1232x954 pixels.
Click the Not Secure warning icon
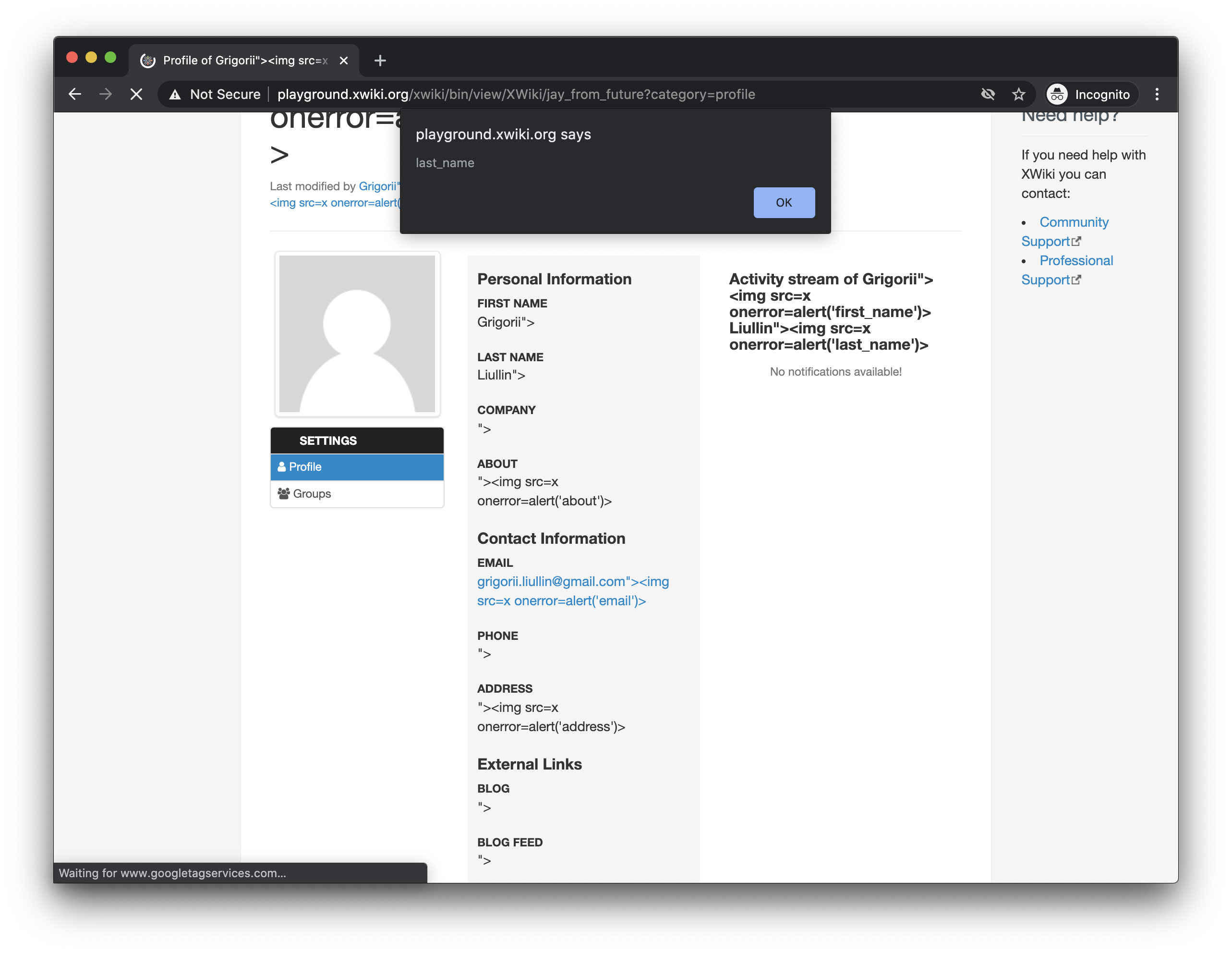click(x=175, y=94)
